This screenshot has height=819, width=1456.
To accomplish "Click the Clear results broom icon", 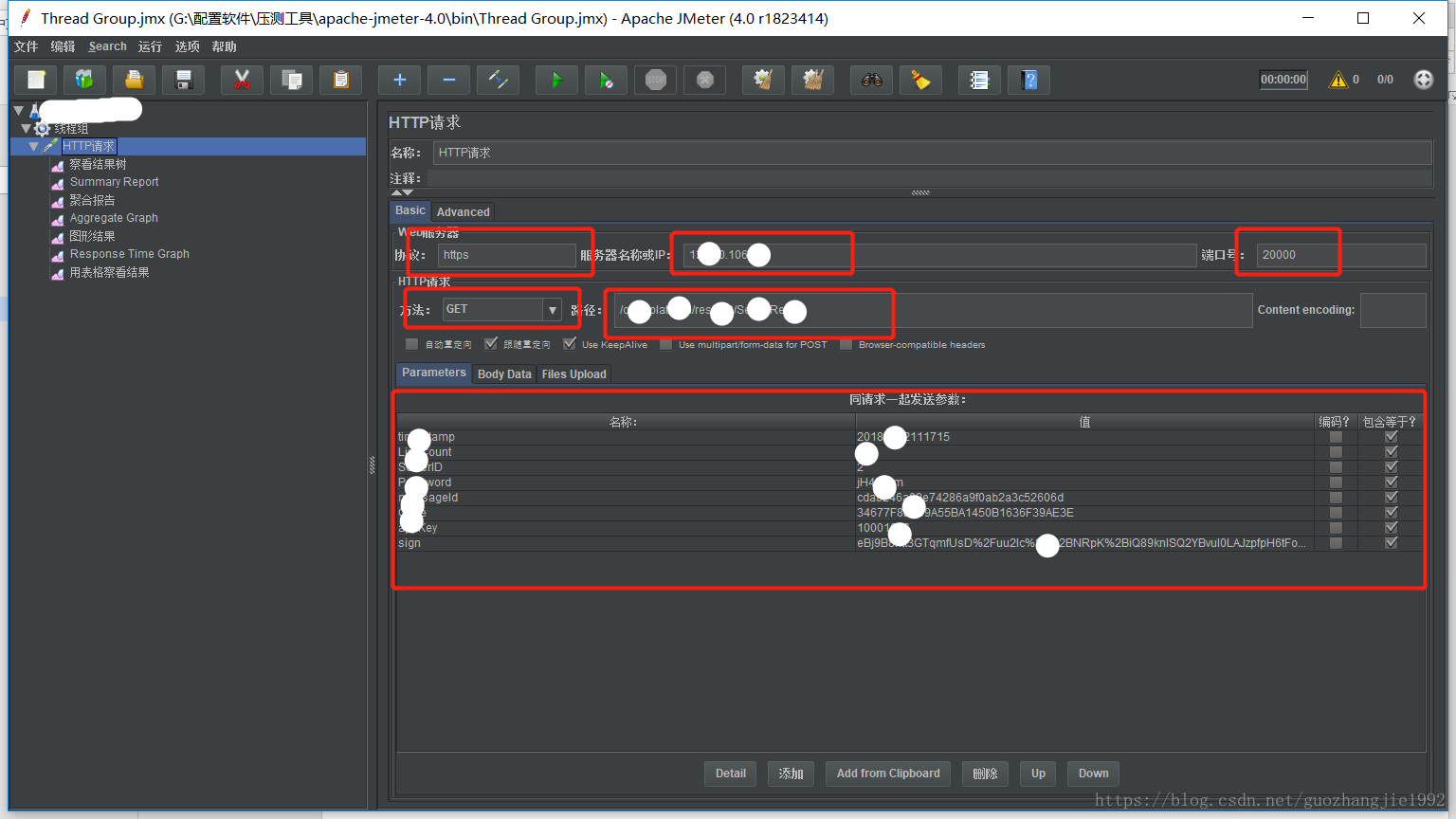I will click(x=764, y=80).
